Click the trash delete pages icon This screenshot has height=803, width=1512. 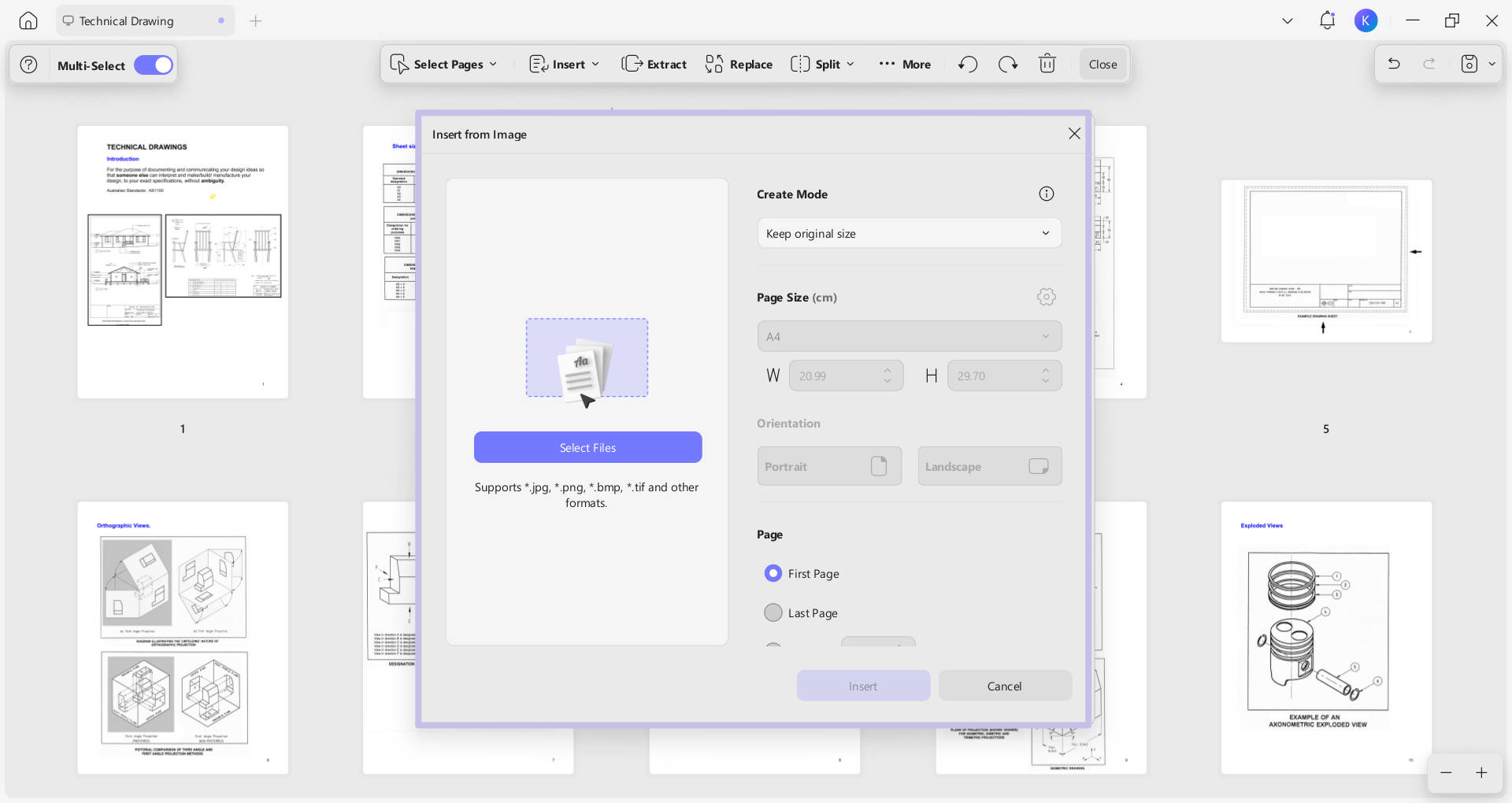tap(1047, 65)
